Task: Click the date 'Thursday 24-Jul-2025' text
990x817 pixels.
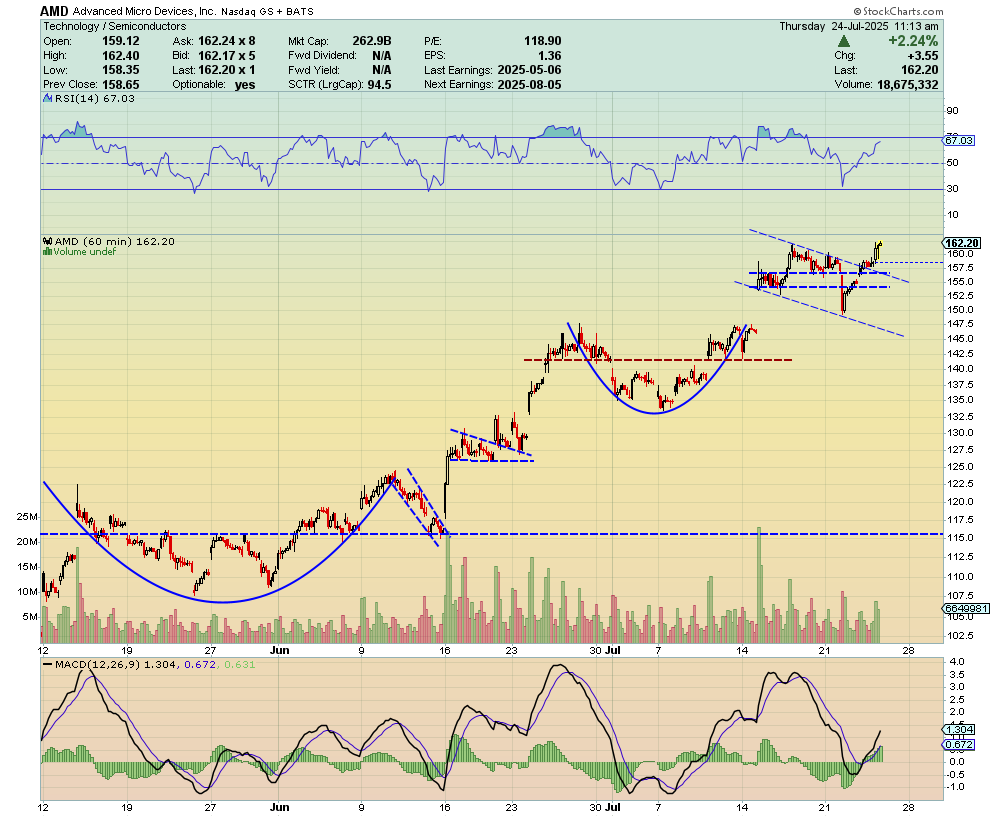Action: pyautogui.click(x=834, y=26)
